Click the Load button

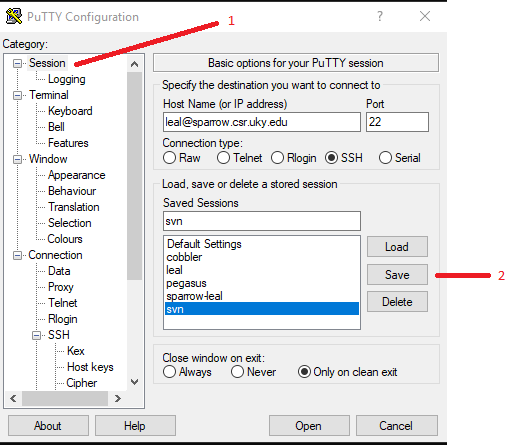click(397, 247)
